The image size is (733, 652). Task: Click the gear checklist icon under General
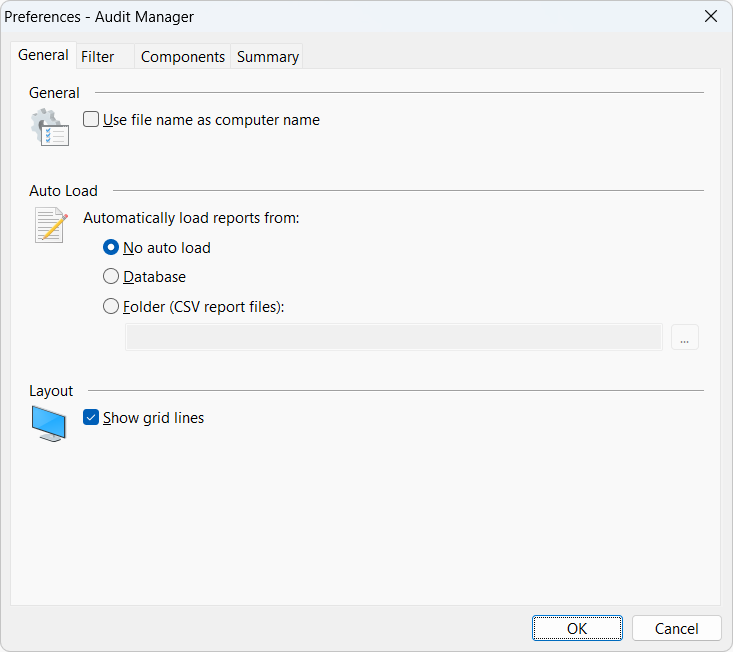(49, 128)
